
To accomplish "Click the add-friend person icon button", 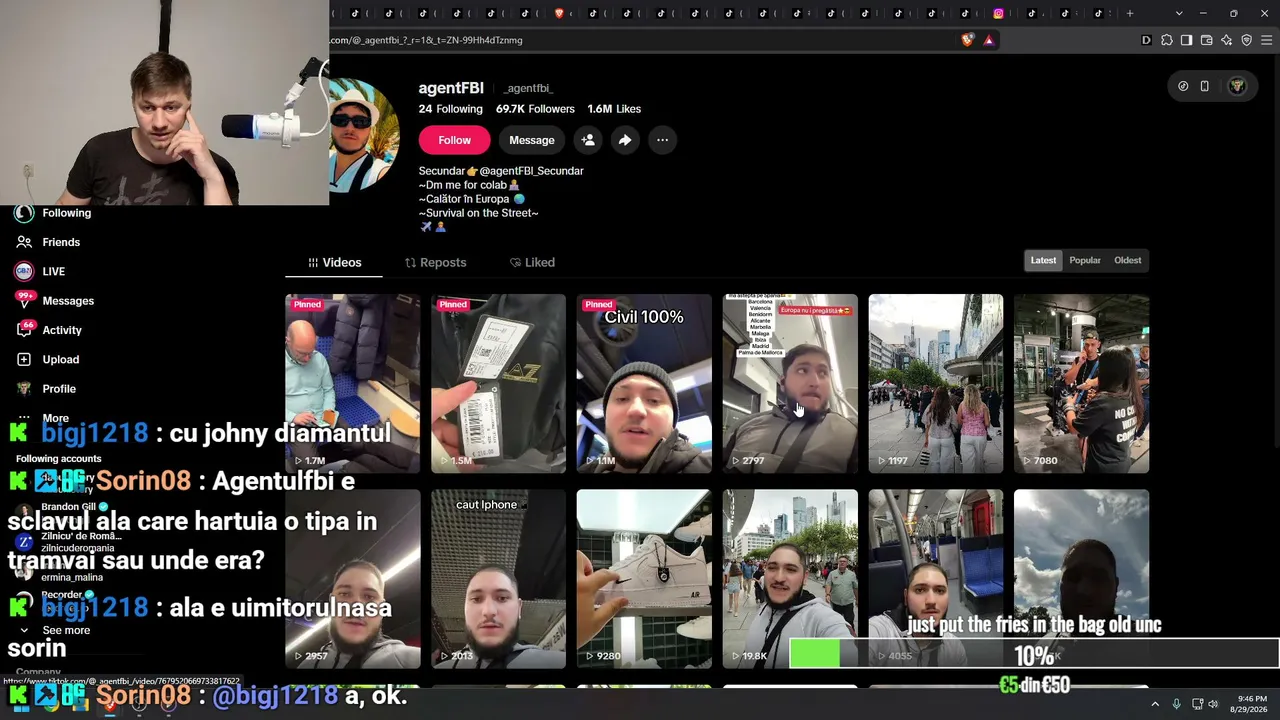I will click(588, 140).
